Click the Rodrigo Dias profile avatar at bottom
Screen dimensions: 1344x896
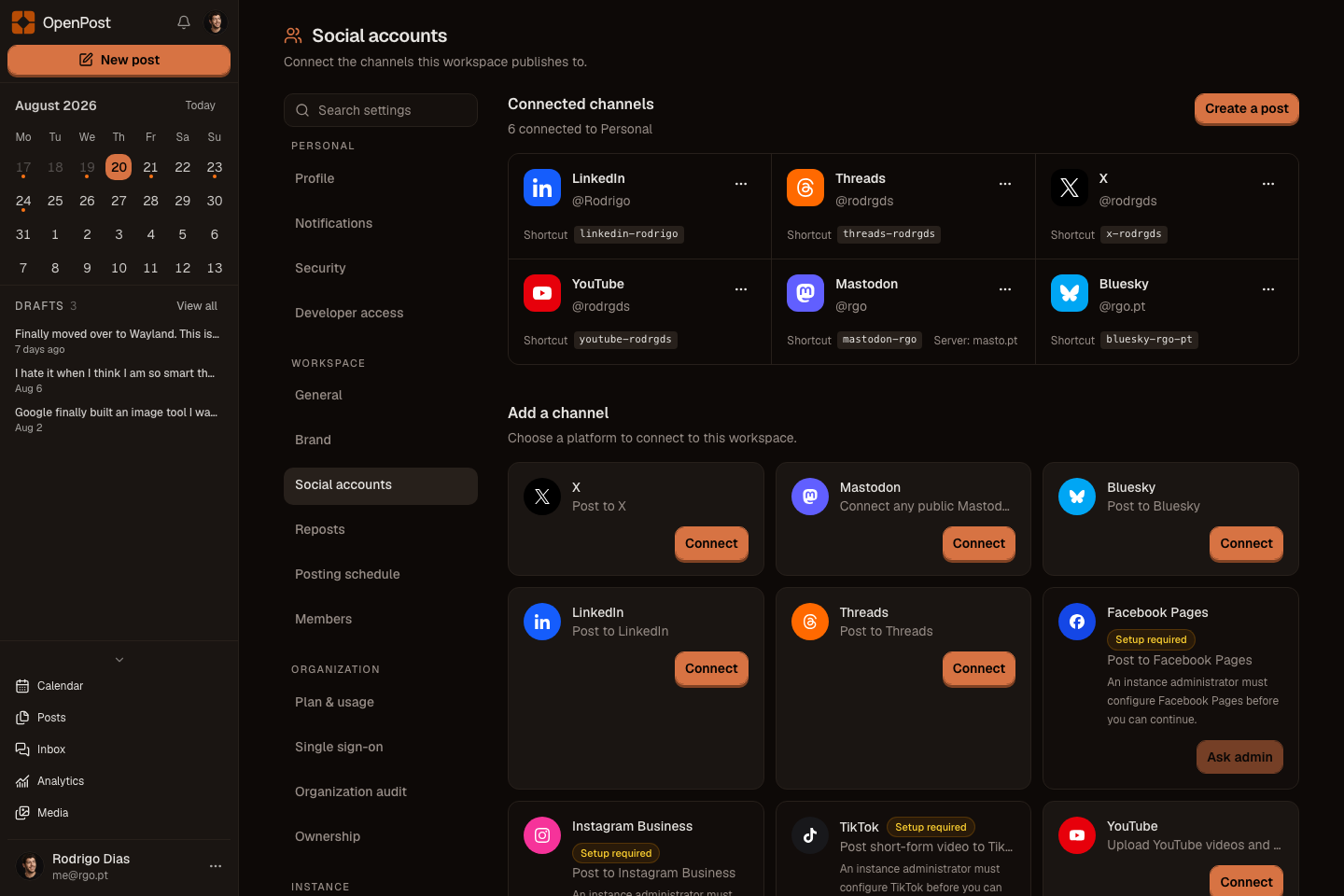30,866
